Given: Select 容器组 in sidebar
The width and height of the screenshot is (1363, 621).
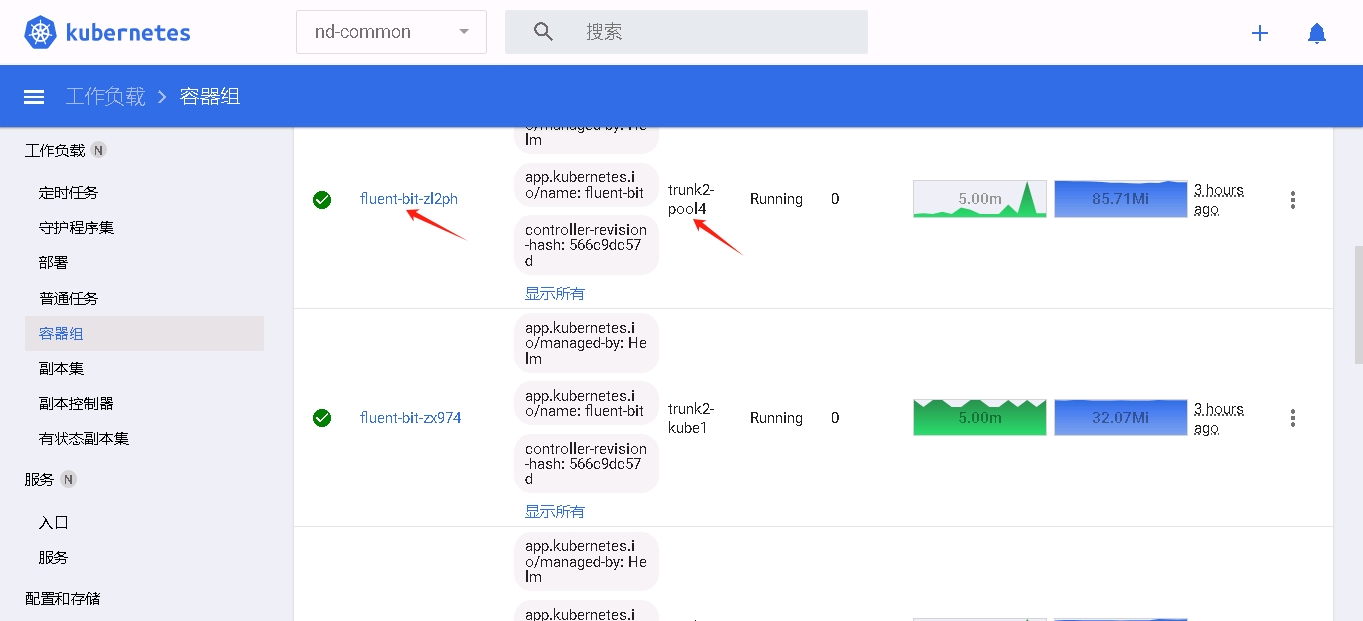Looking at the screenshot, I should 144,334.
